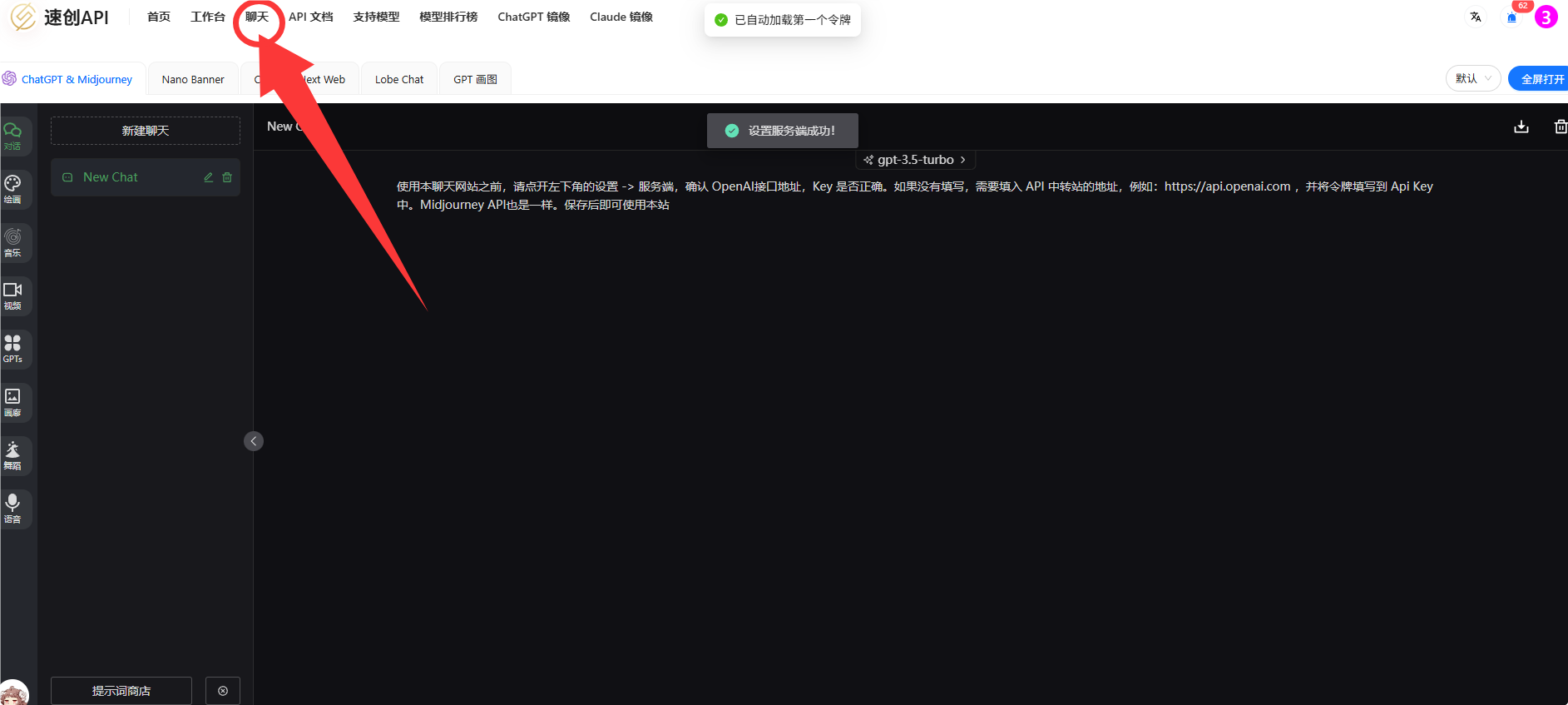
Task: Click the edit pencil on New Chat
Action: click(x=209, y=177)
